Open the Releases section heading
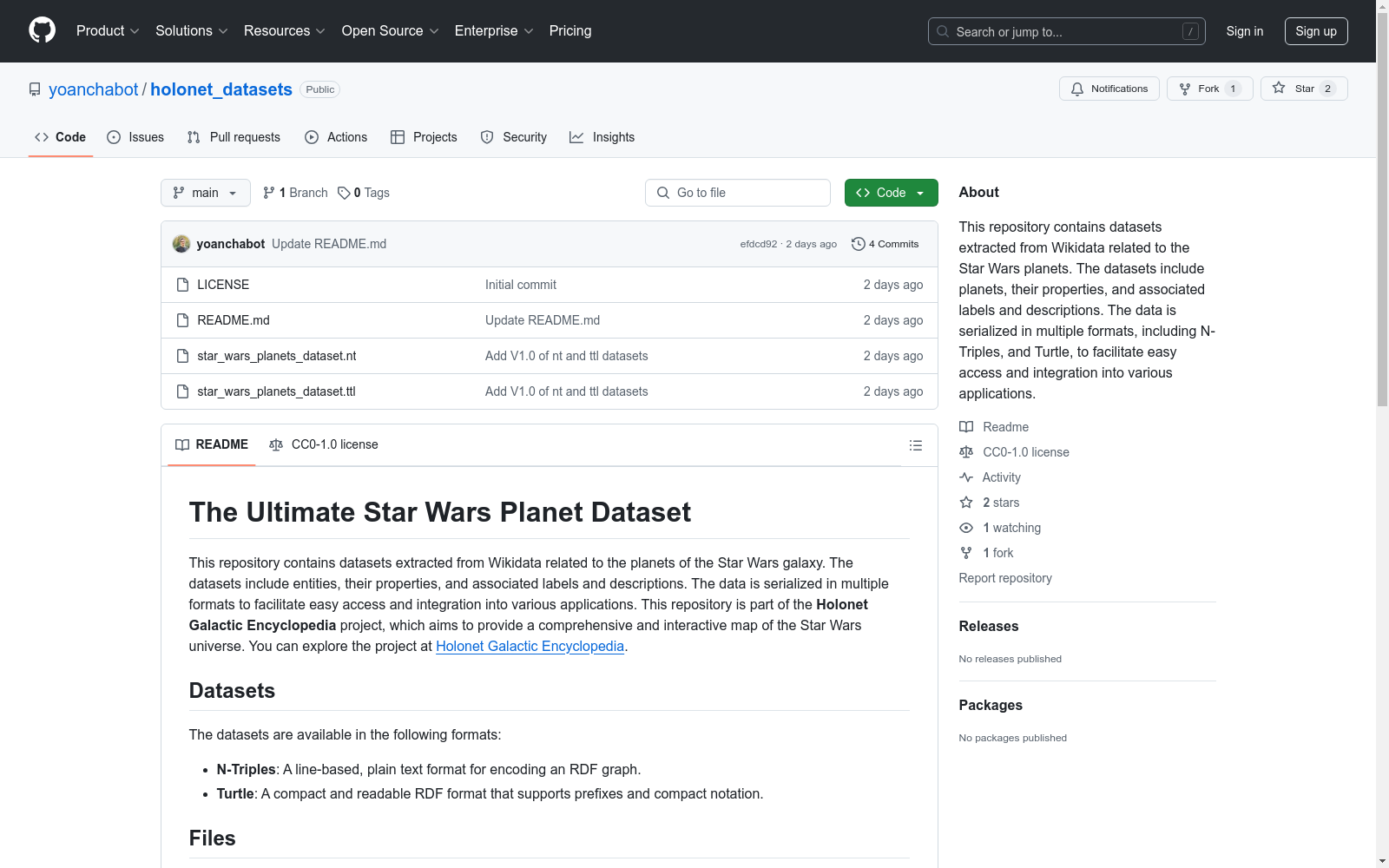Viewport: 1389px width, 868px height. tap(989, 626)
